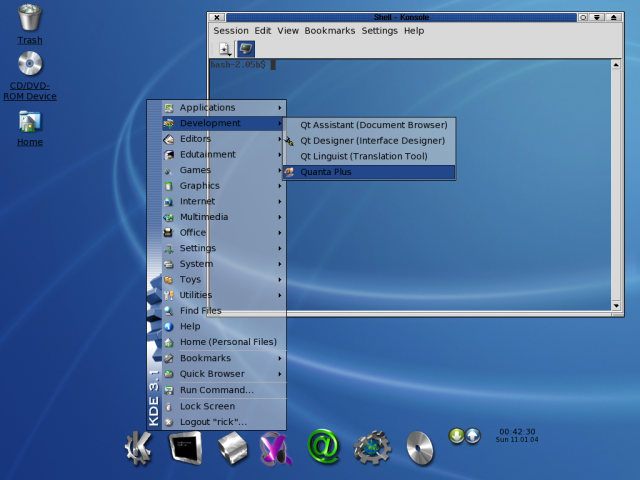Click the Lock Screen padlock icon
This screenshot has width=640, height=480.
pos(169,407)
